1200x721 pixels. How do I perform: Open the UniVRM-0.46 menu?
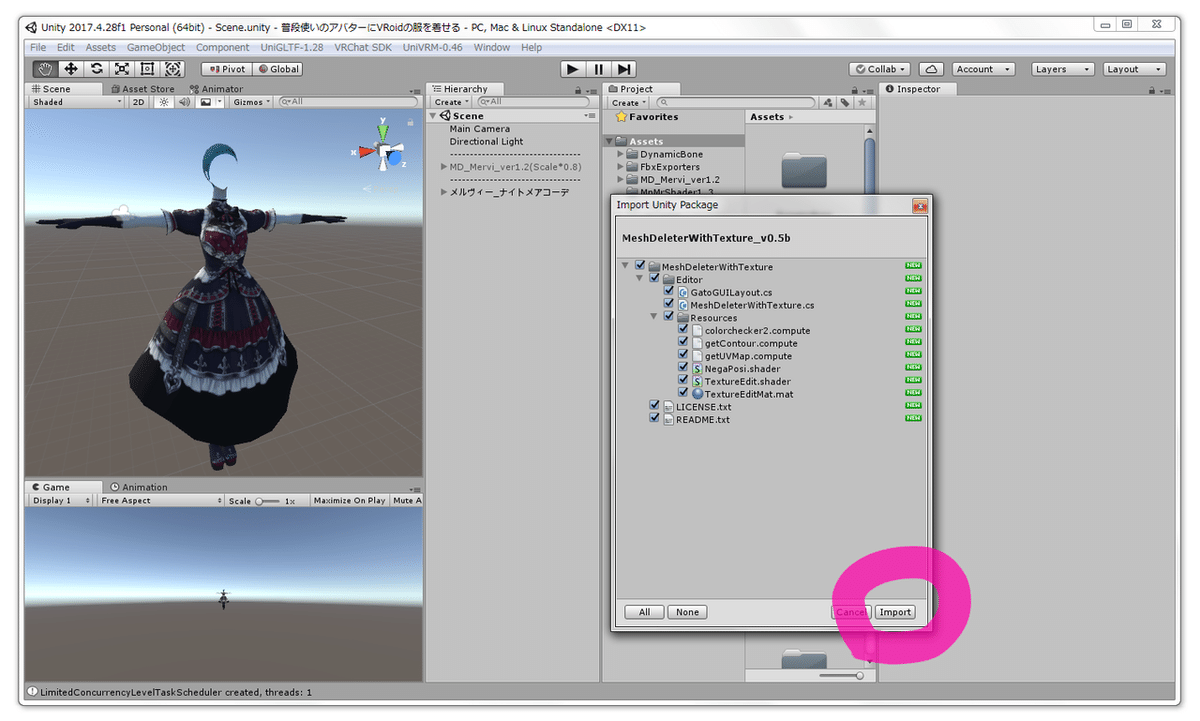tap(433, 47)
